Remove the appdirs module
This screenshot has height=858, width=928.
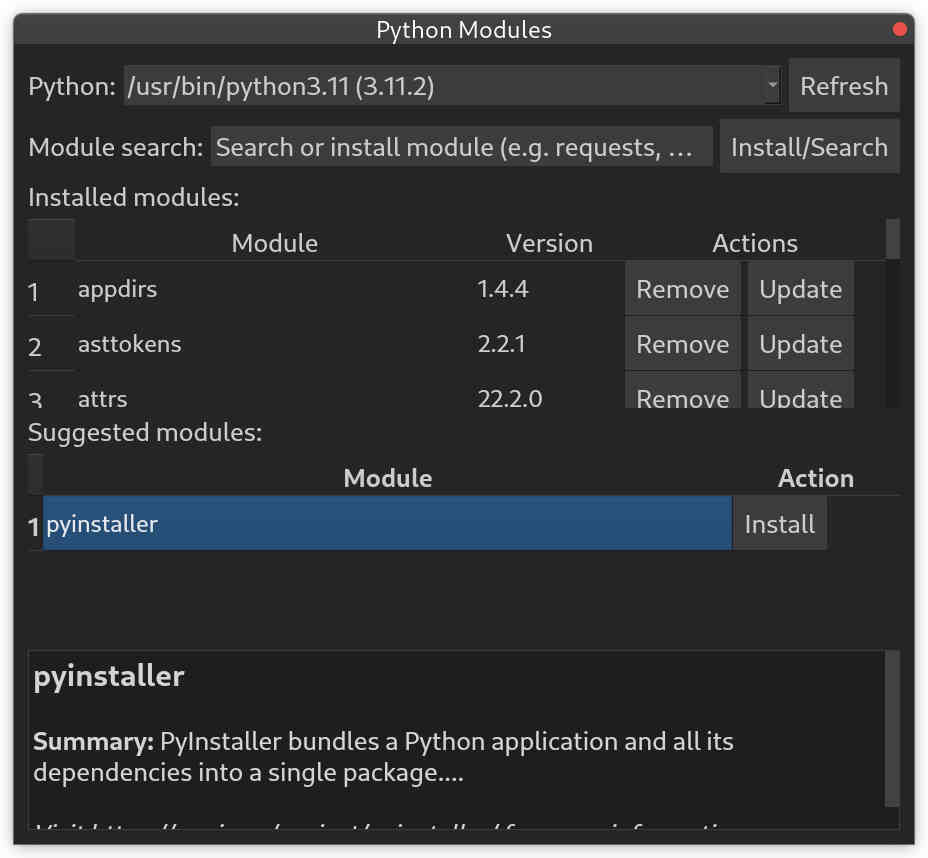pos(682,289)
